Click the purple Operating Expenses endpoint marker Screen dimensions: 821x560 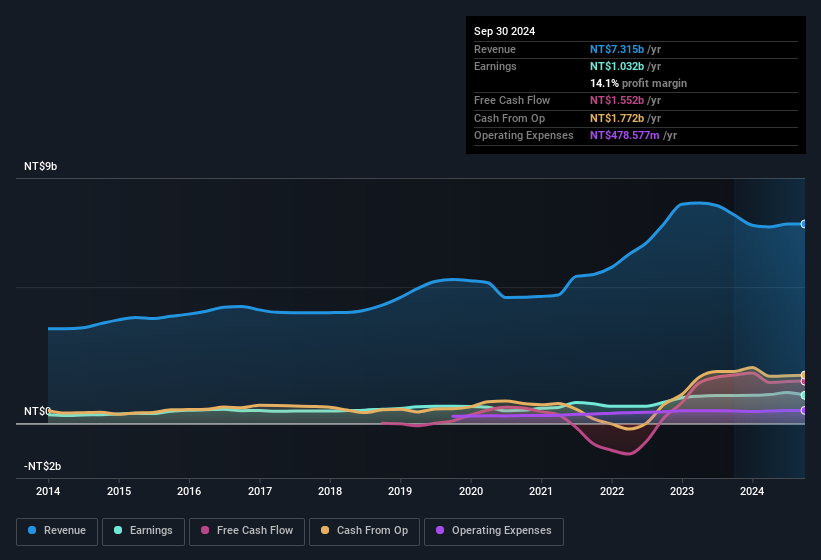tap(804, 410)
